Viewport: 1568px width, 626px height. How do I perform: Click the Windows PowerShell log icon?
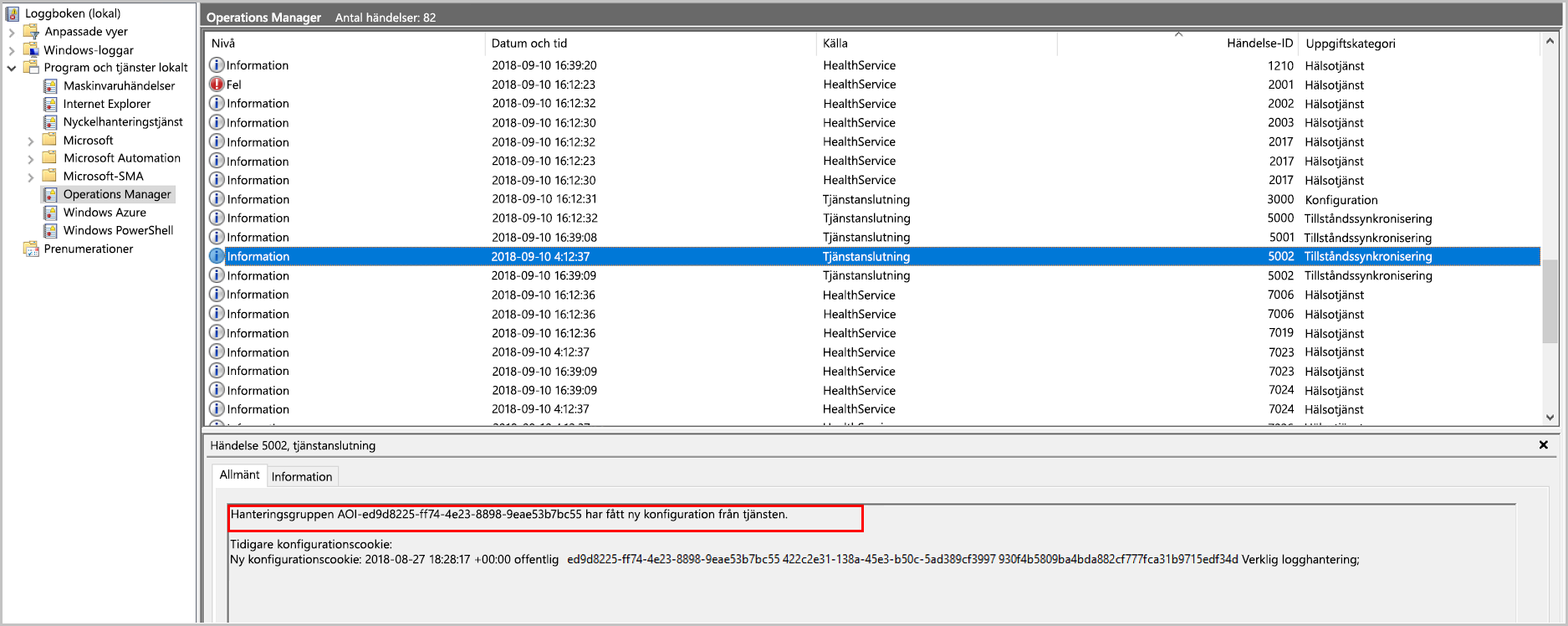click(50, 230)
